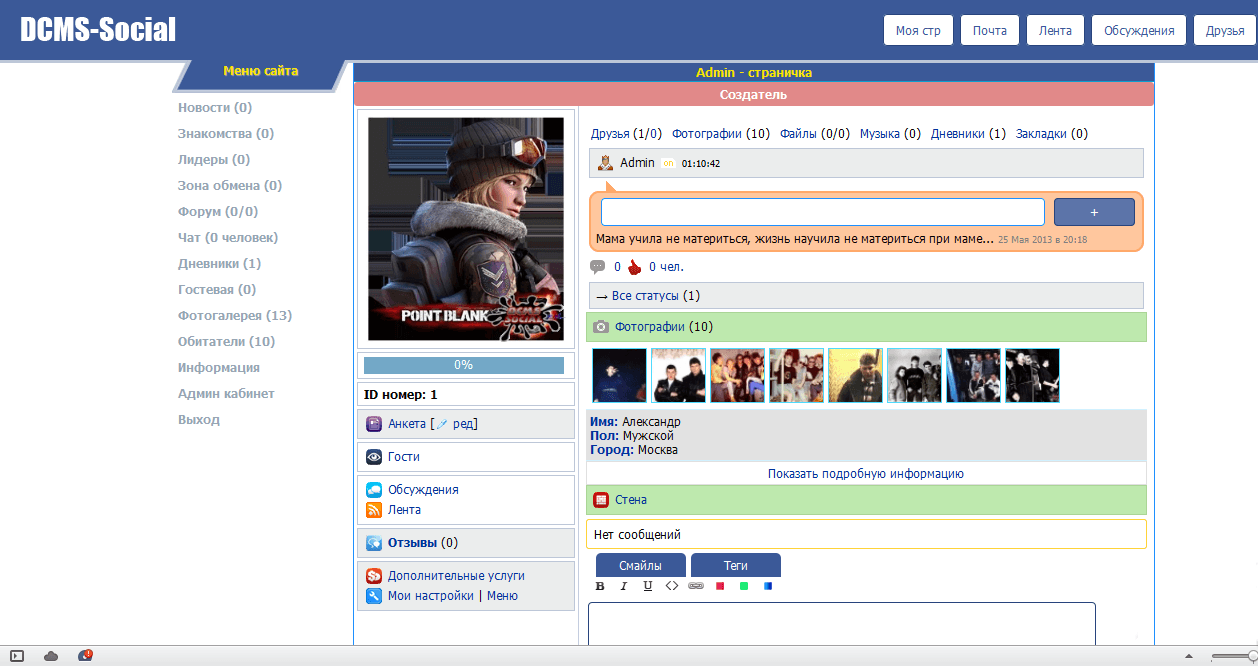Open Музыка (0) profile link
The image size is (1258, 666).
891,134
